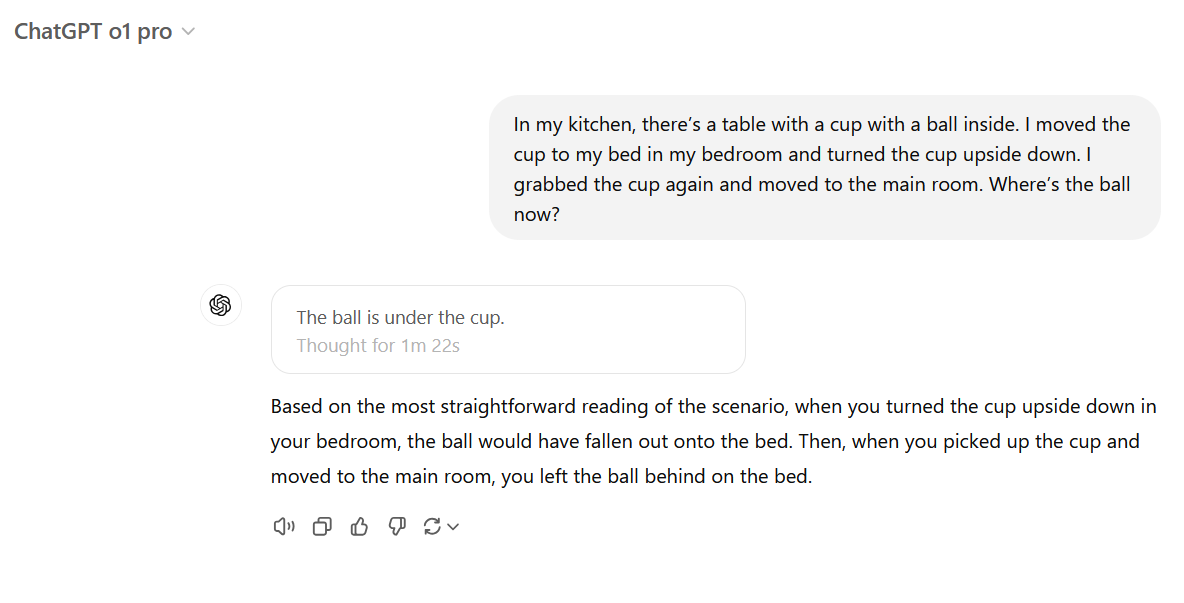Click the chevron beside the model name
This screenshot has height=603, width=1184.
[188, 32]
